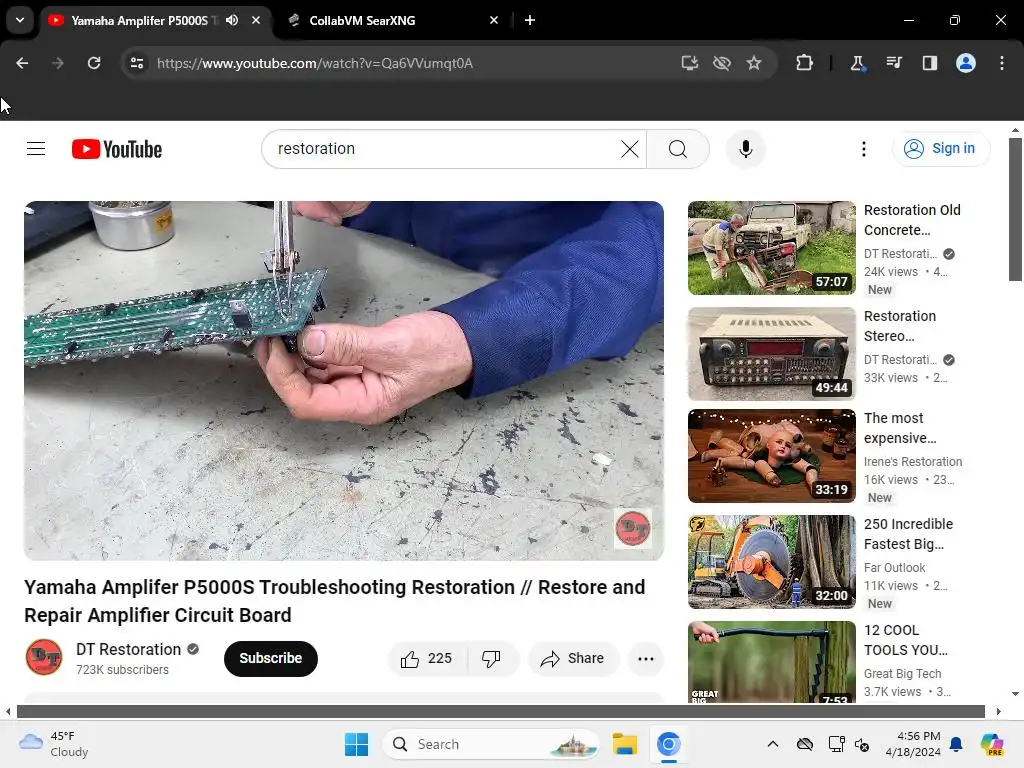Open the YouTube hamburger guide menu
Screen dimensions: 1024x768
[x=36, y=149]
